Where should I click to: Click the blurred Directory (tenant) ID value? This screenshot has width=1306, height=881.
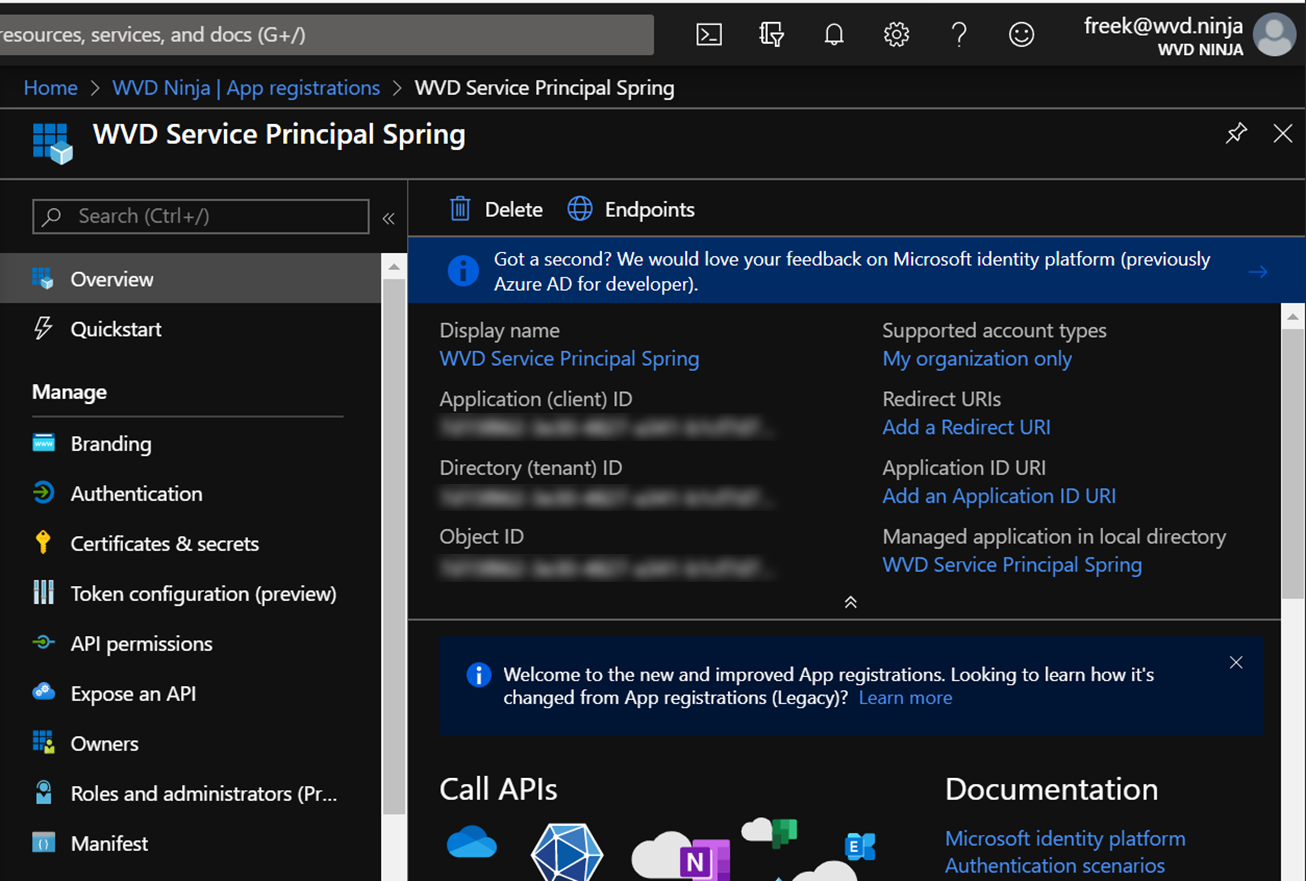[x=606, y=497]
